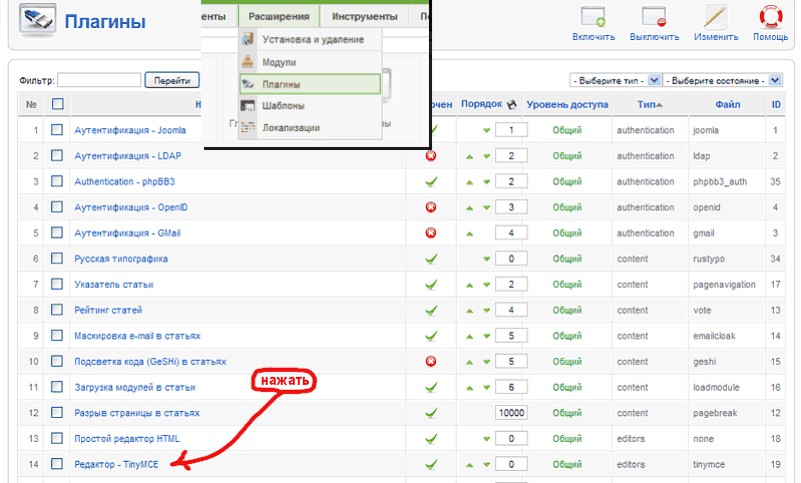The height and width of the screenshot is (483, 801).
Task: Open the Инструменты menu
Action: coord(365,16)
